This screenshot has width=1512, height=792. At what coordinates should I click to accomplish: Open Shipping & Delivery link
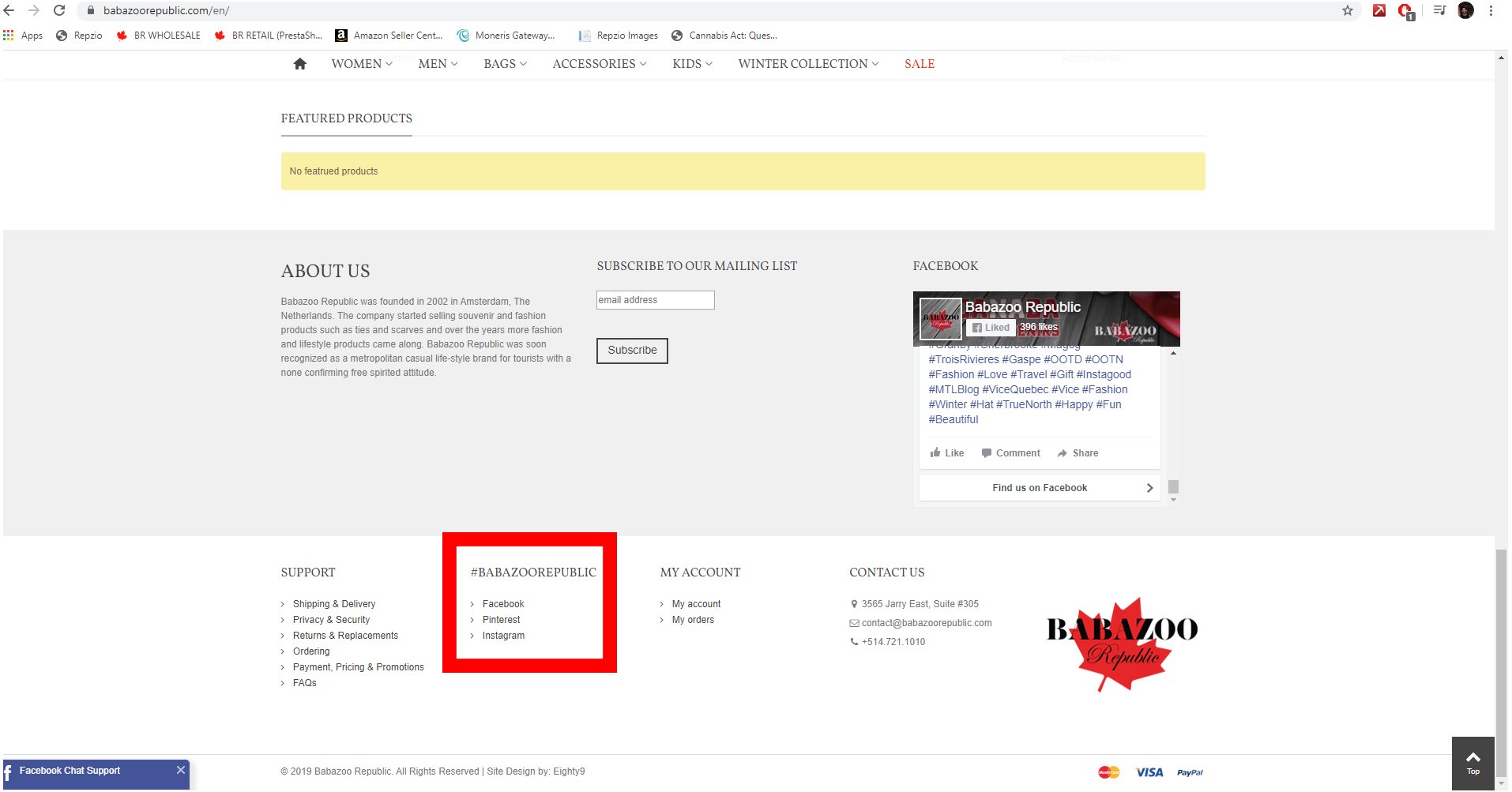(334, 604)
